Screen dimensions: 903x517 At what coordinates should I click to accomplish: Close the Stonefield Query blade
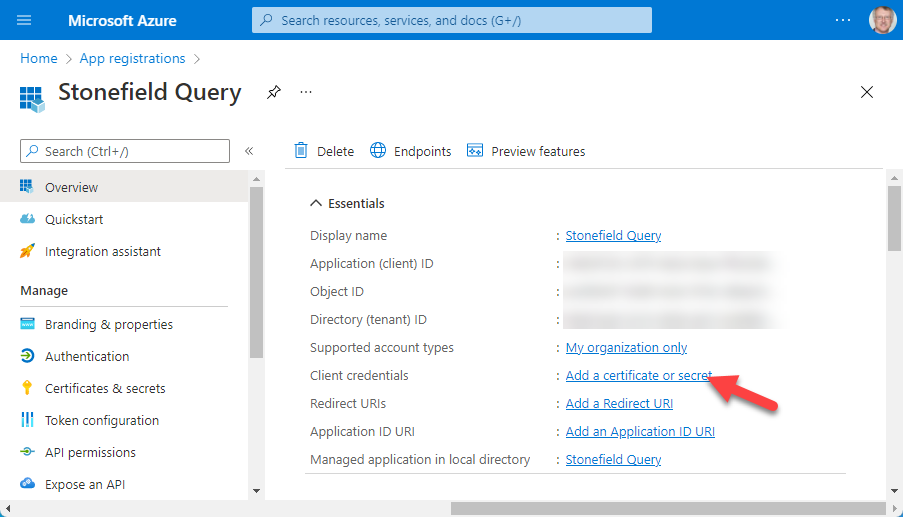pos(867,92)
